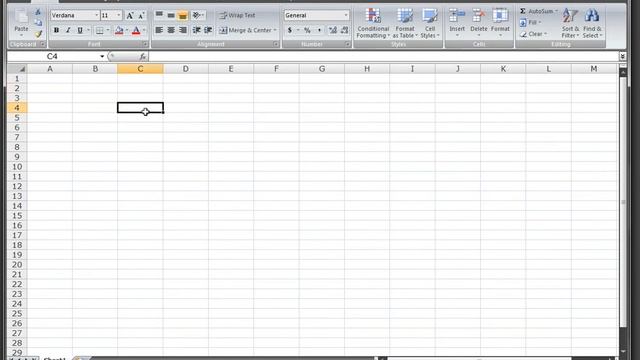The height and width of the screenshot is (360, 640).
Task: Apply cell borders icon
Action: click(x=99, y=30)
